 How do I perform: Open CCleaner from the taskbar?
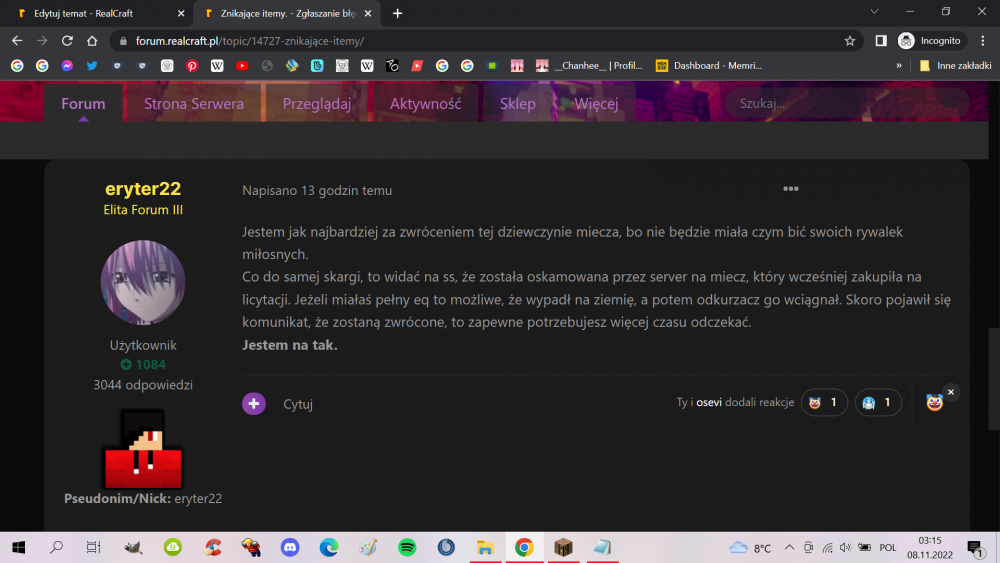(212, 548)
